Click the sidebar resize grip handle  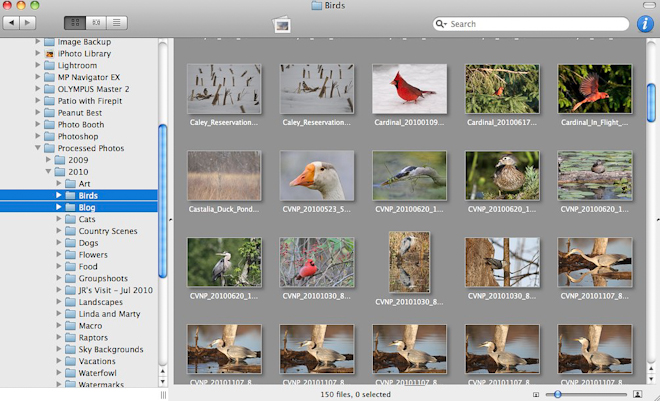[x=163, y=395]
